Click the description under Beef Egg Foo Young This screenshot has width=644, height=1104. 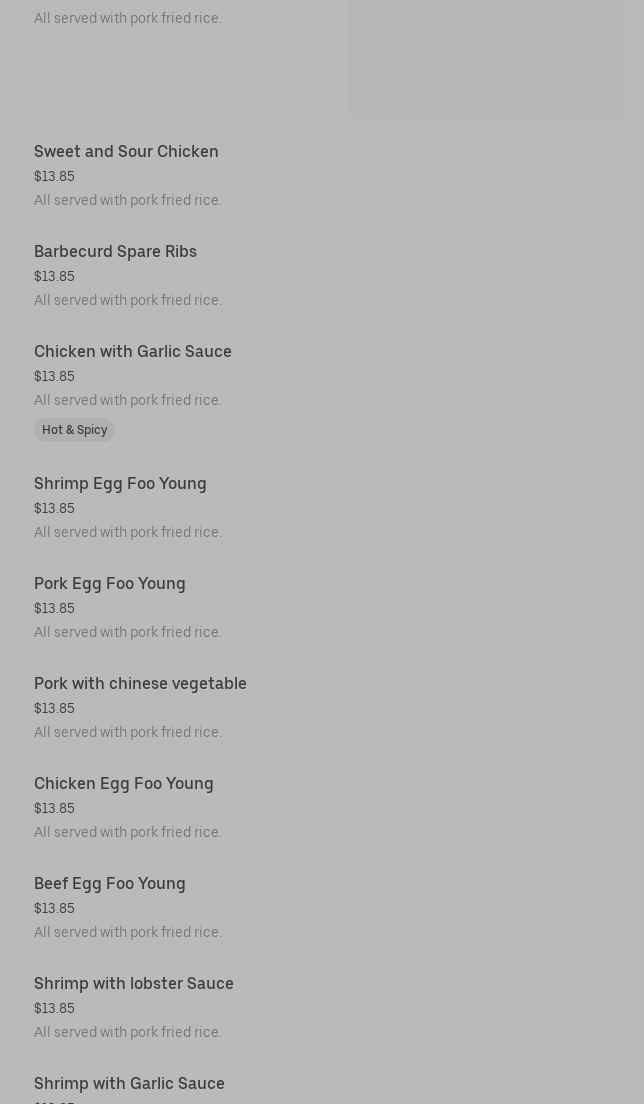(x=128, y=932)
